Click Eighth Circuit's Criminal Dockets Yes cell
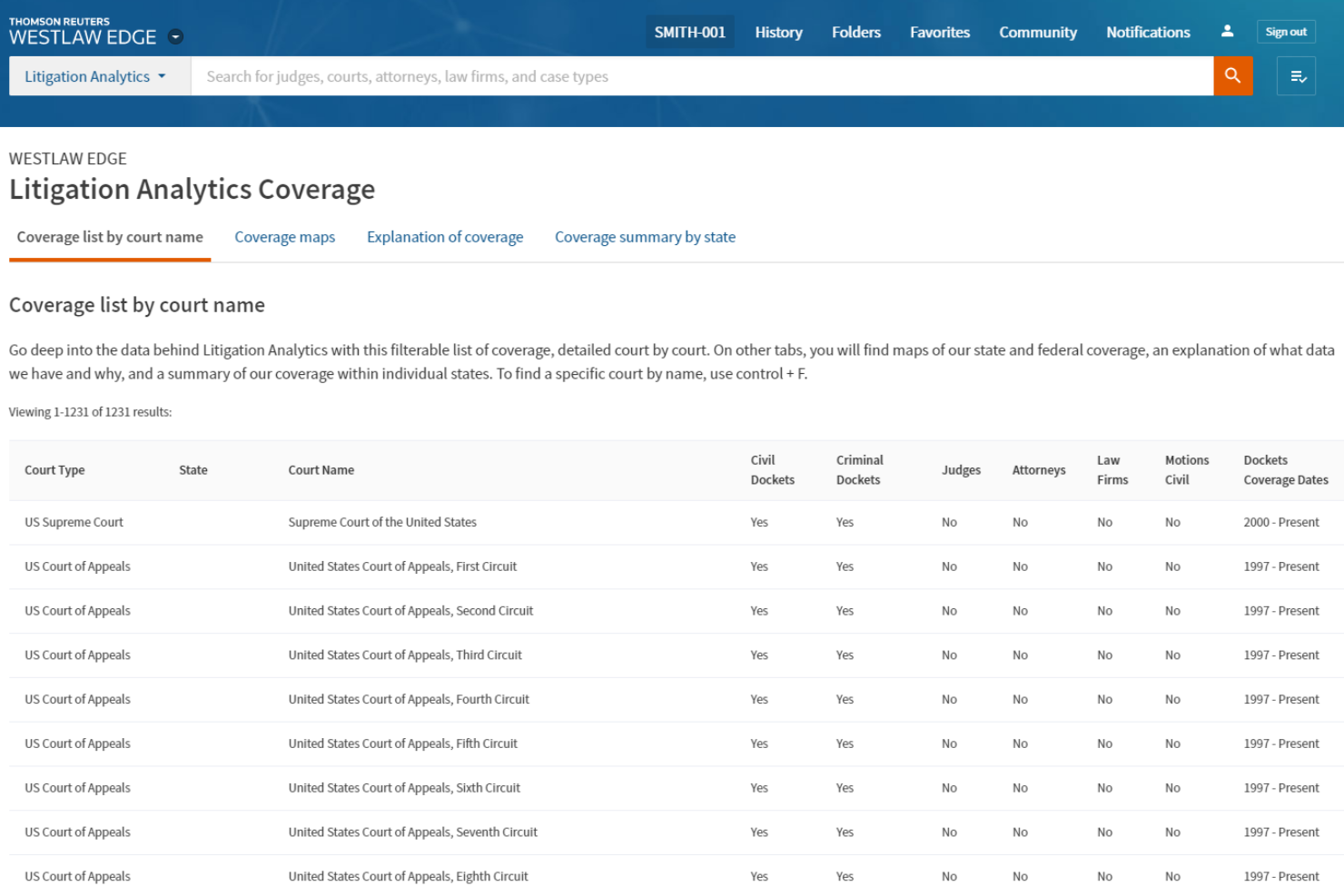 pyautogui.click(x=845, y=877)
